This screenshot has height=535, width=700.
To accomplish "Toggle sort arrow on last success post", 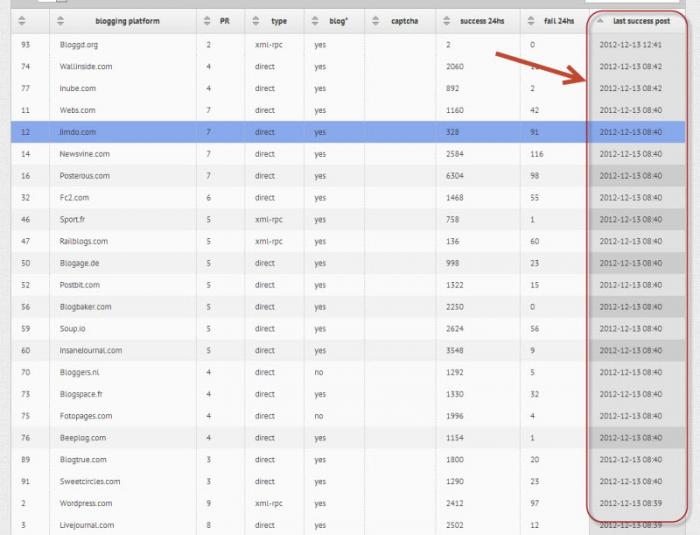I will pyautogui.click(x=600, y=21).
